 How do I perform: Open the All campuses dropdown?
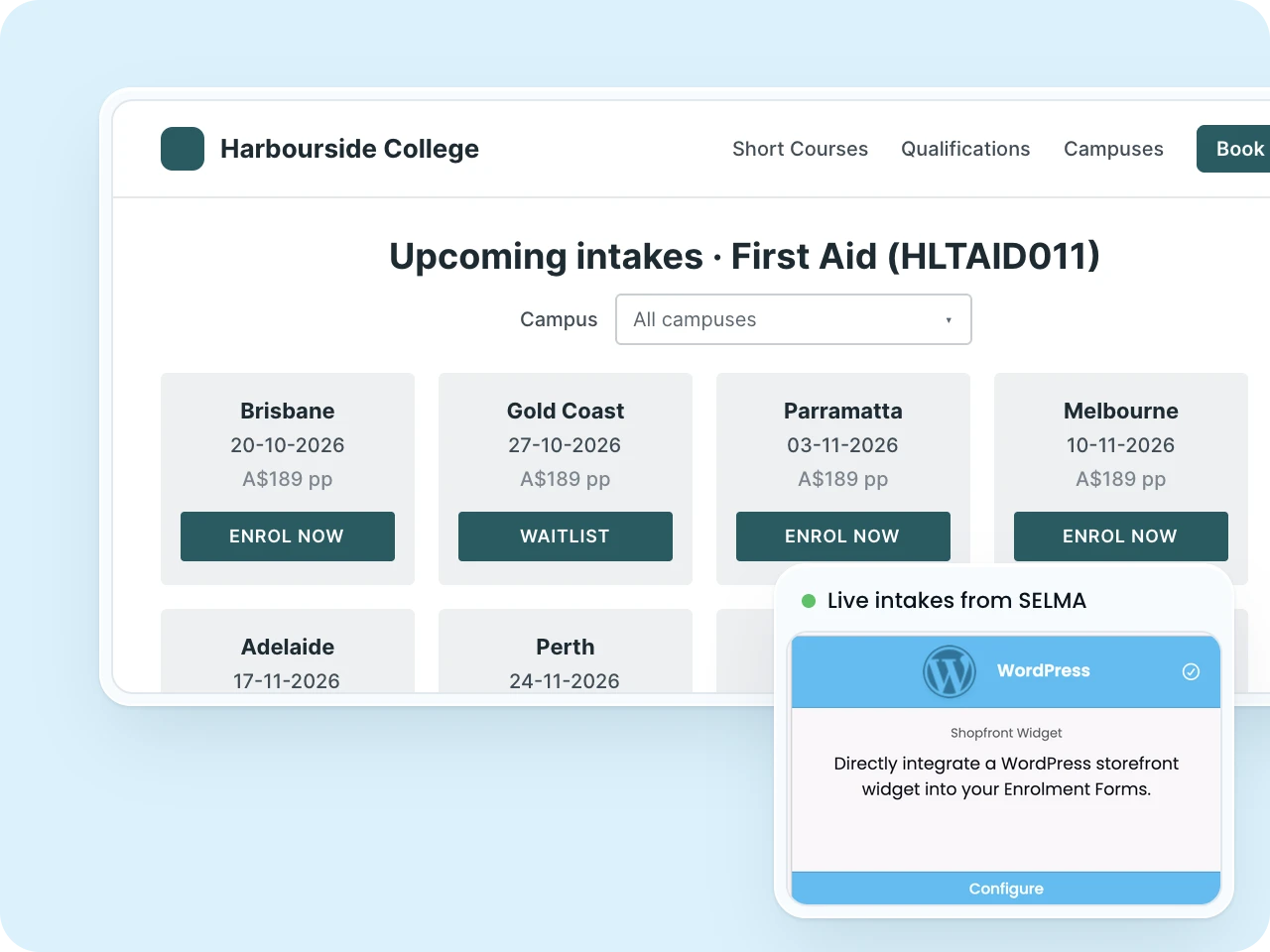[x=794, y=319]
